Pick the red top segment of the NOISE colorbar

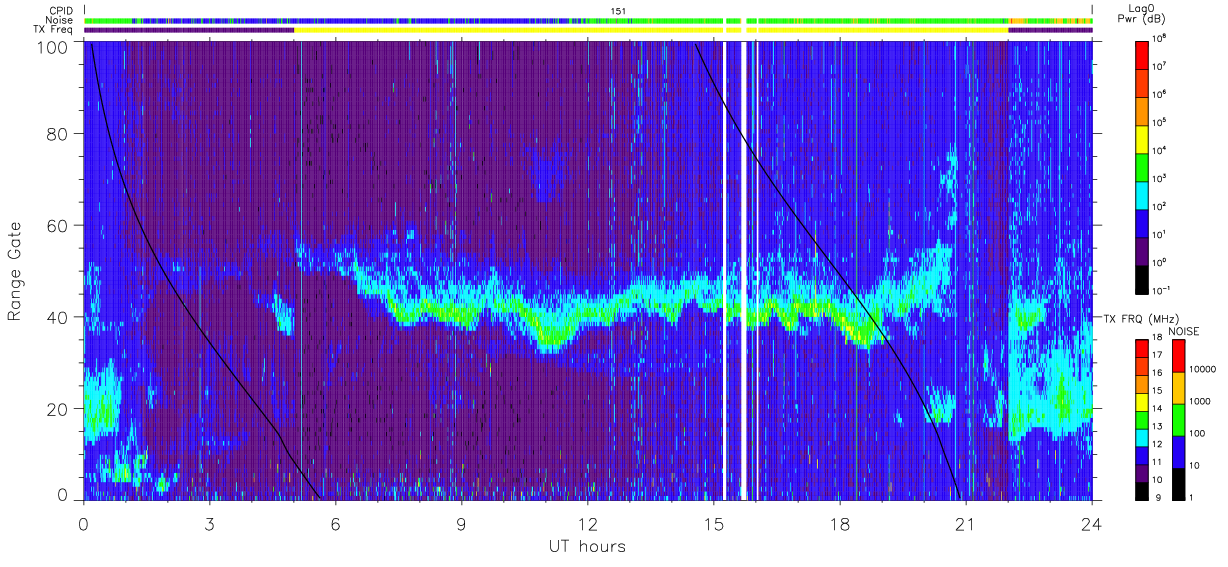1177,355
